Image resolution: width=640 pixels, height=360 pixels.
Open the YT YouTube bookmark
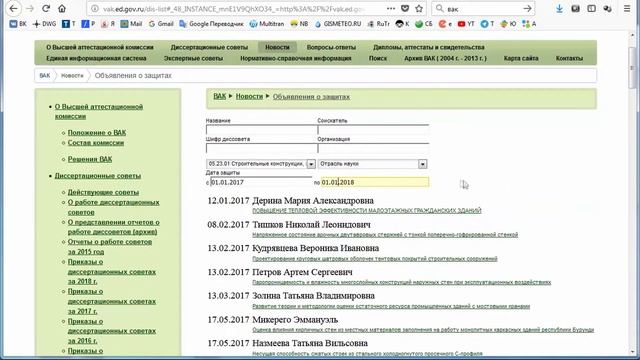coord(466,24)
